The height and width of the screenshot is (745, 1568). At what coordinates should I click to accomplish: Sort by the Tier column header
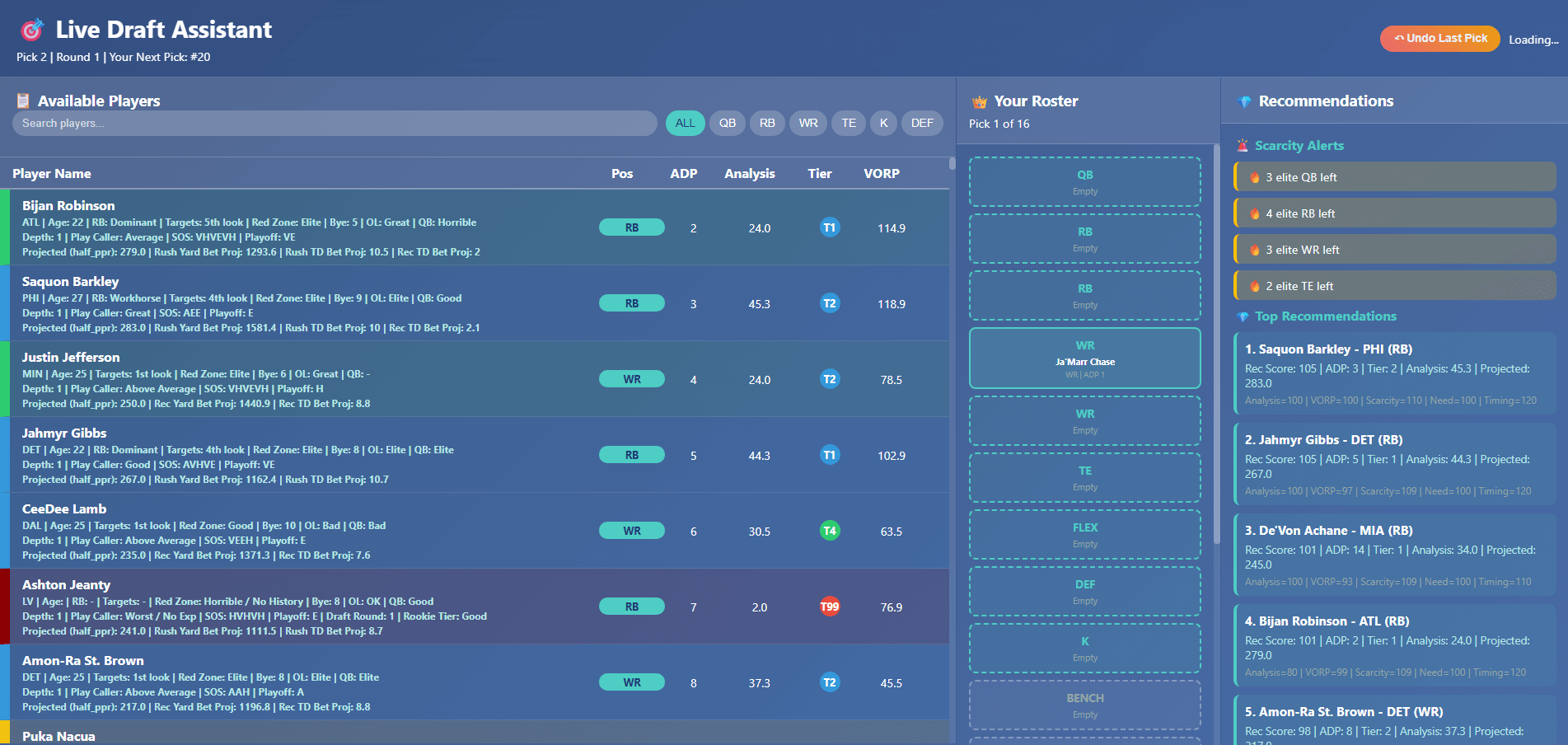coord(820,174)
